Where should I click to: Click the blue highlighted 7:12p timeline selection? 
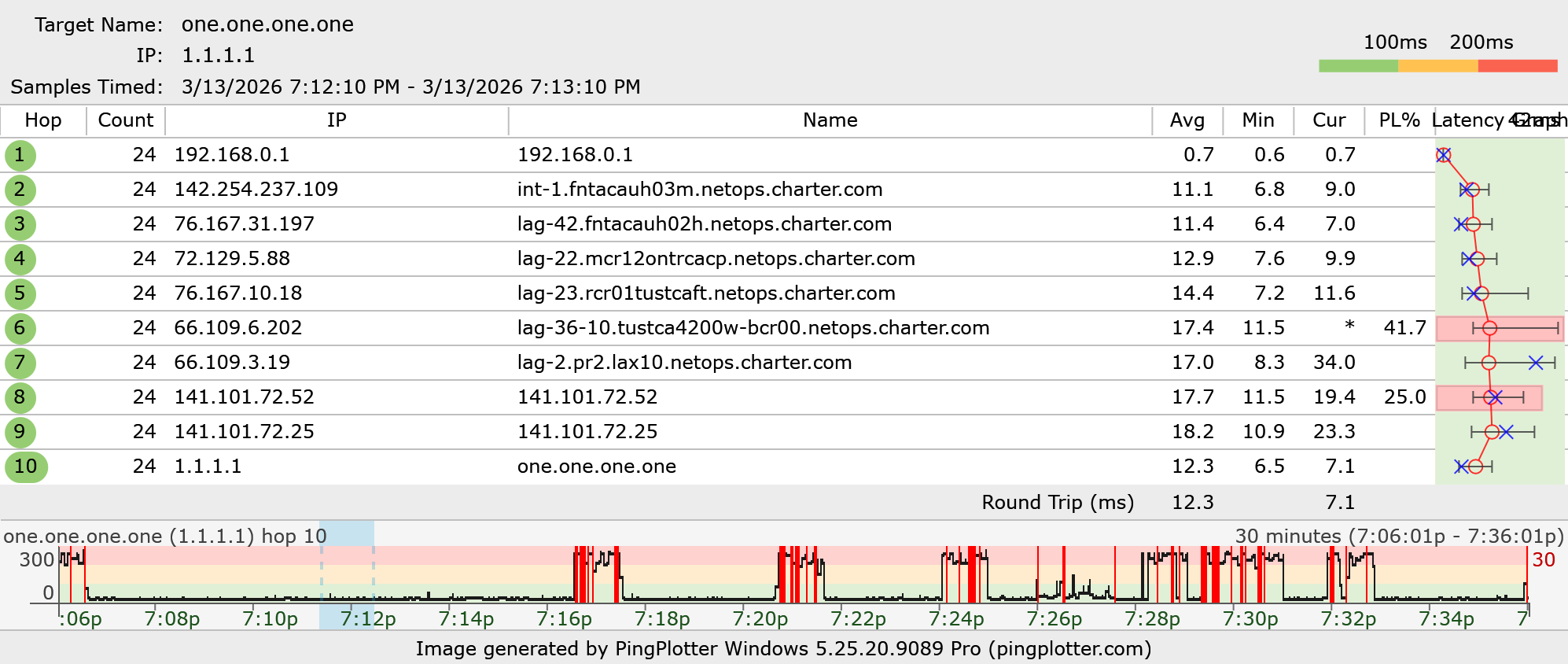[x=347, y=574]
